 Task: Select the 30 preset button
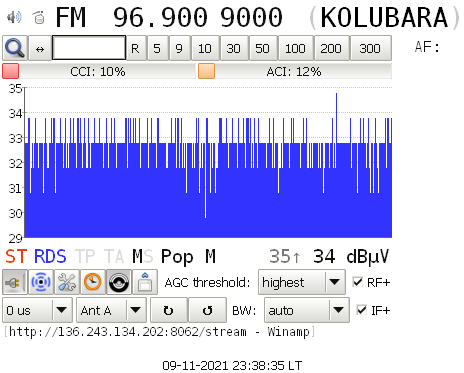coord(233,49)
